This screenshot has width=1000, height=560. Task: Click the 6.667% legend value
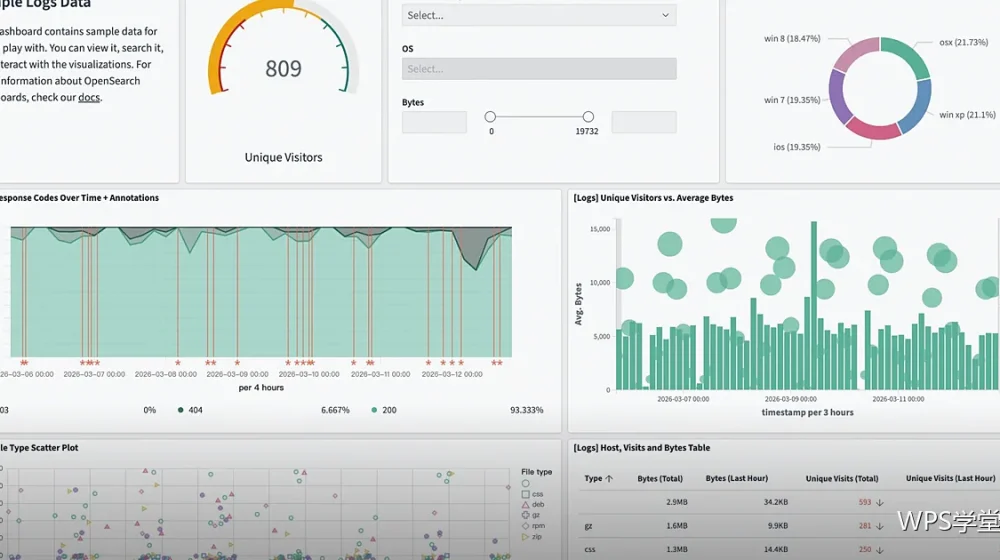click(x=335, y=410)
